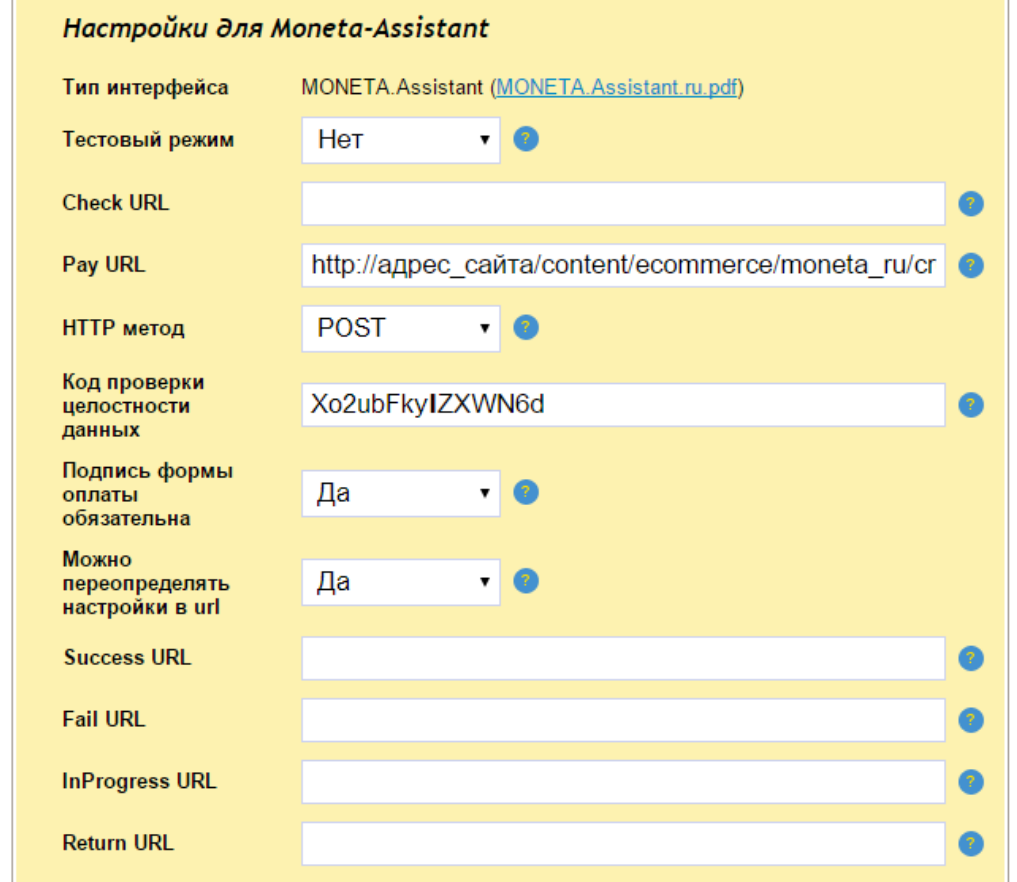1017x882 pixels.
Task: Click the Return URL input field
Action: (x=623, y=844)
